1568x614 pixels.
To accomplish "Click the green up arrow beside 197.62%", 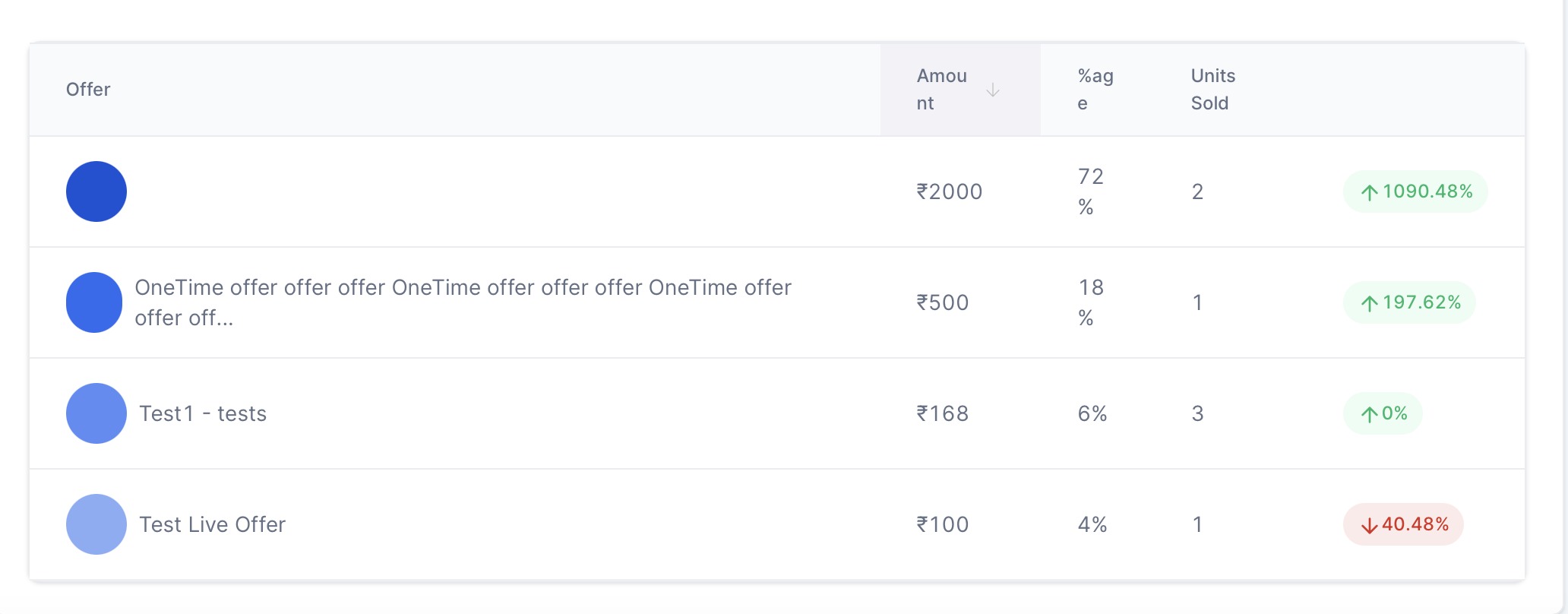I will coord(1369,303).
